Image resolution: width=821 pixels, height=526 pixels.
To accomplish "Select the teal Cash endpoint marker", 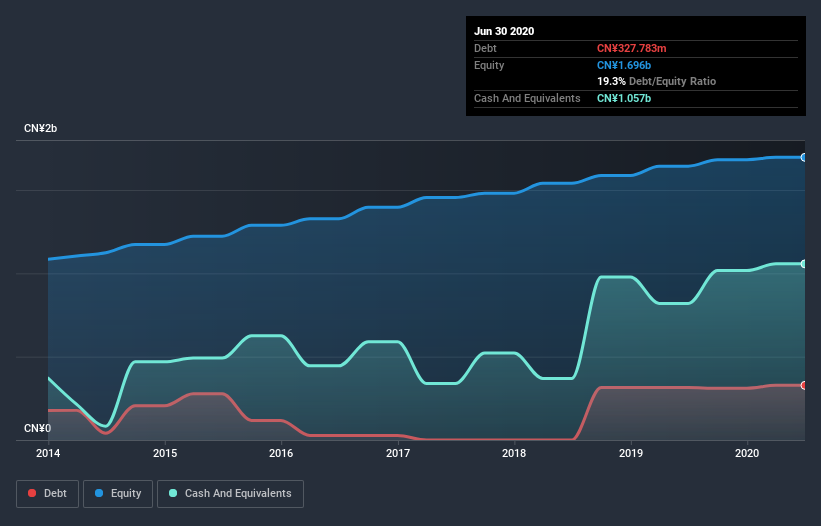I will 804,264.
